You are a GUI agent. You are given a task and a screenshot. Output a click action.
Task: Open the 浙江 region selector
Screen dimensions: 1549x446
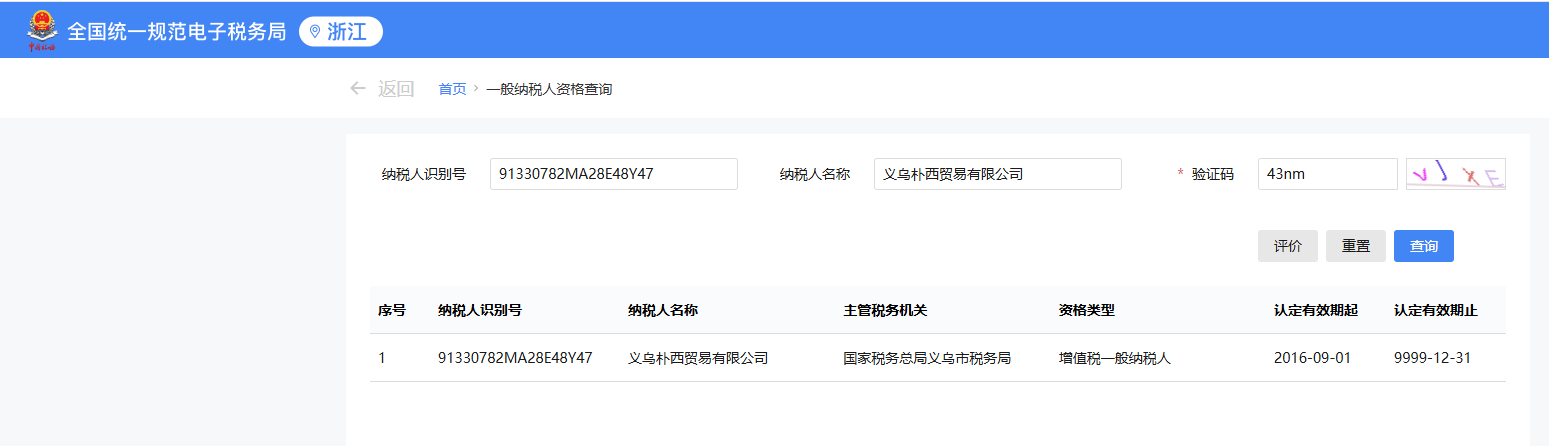[x=341, y=32]
